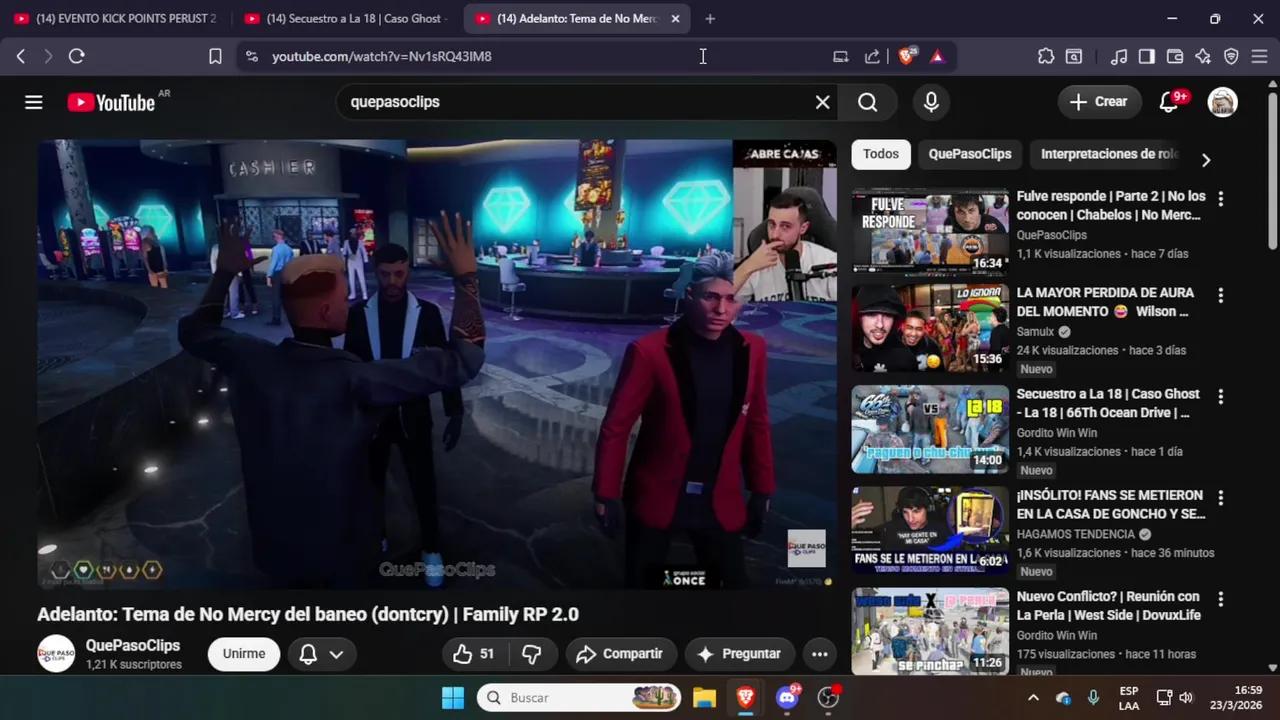Like the video with thumbs up
Screen dimensions: 1280x720
click(473, 654)
